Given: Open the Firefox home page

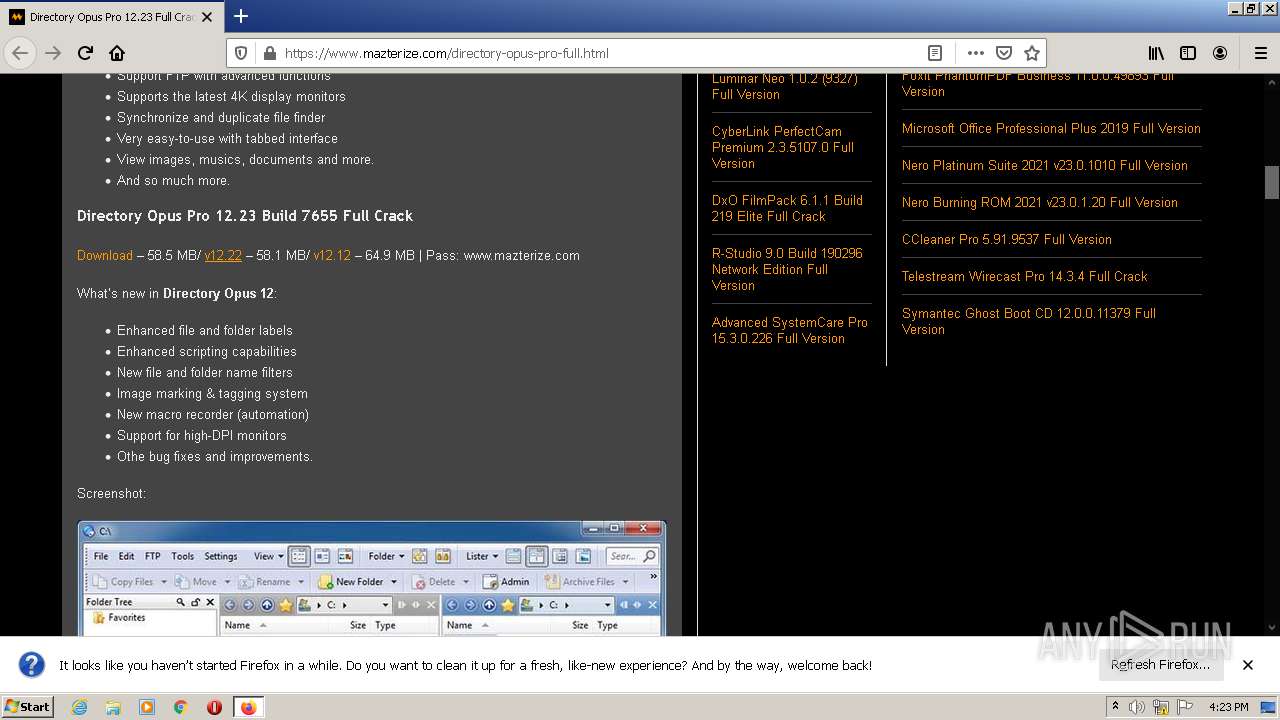Looking at the screenshot, I should pyautogui.click(x=117, y=53).
